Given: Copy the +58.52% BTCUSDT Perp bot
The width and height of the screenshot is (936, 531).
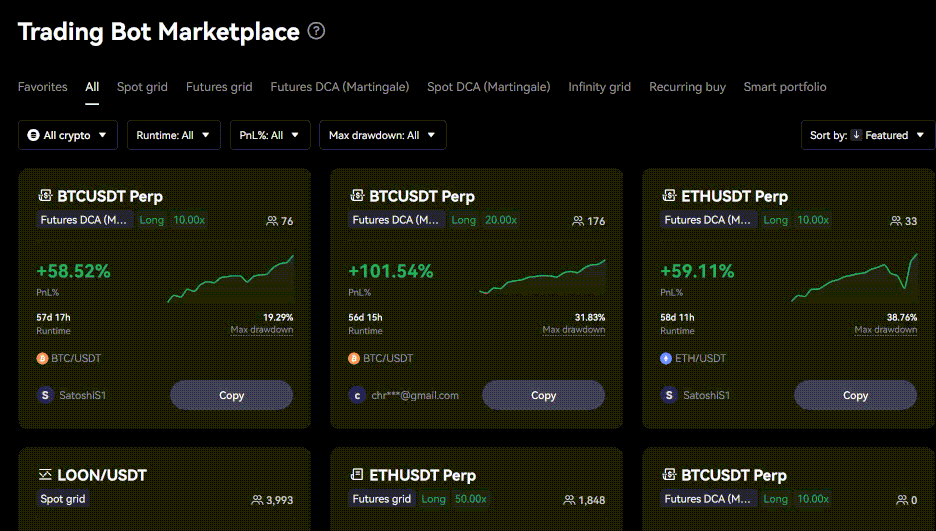Looking at the screenshot, I should [232, 395].
